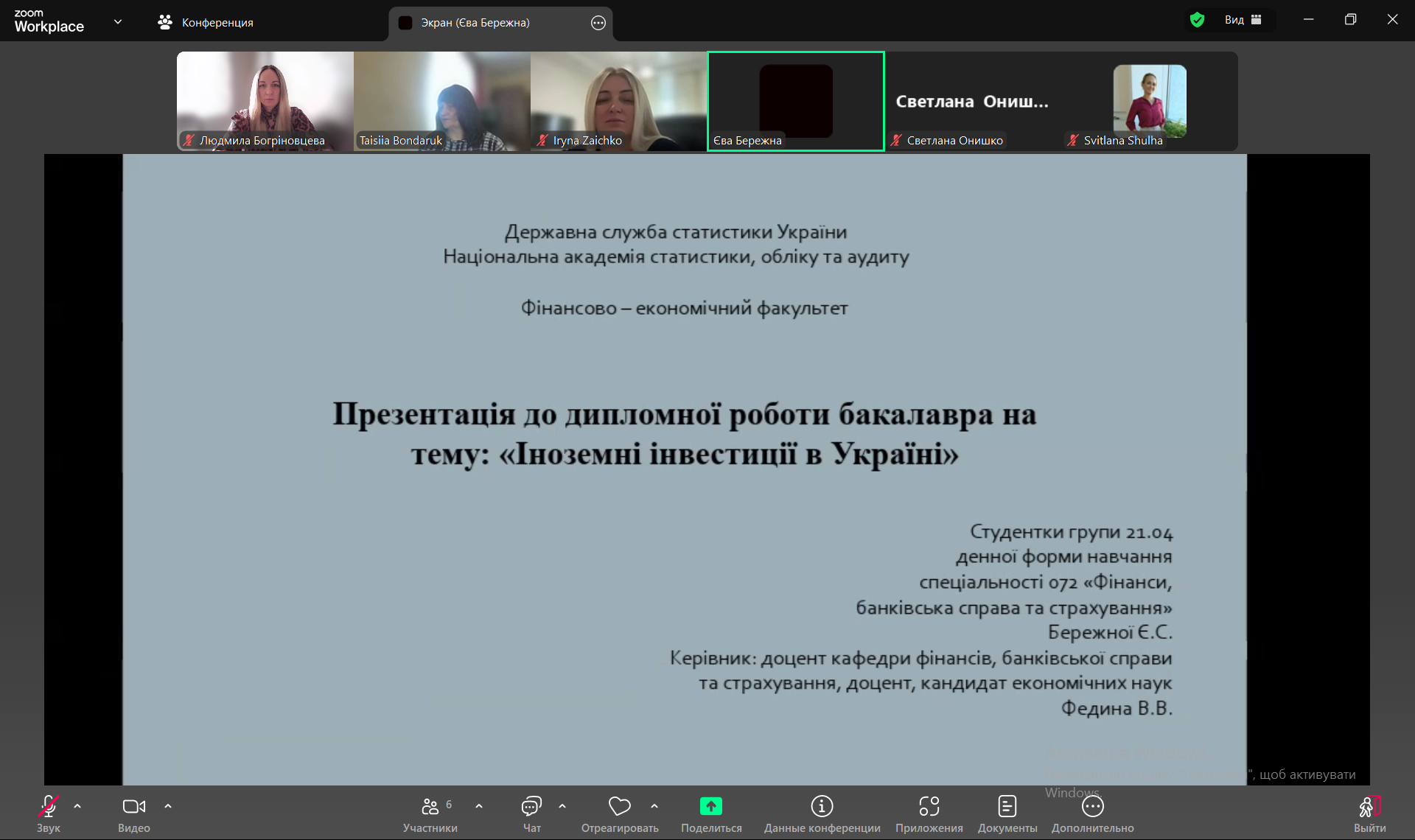1415x840 pixels.
Task: Turn on camera with Видео button
Action: [x=133, y=808]
